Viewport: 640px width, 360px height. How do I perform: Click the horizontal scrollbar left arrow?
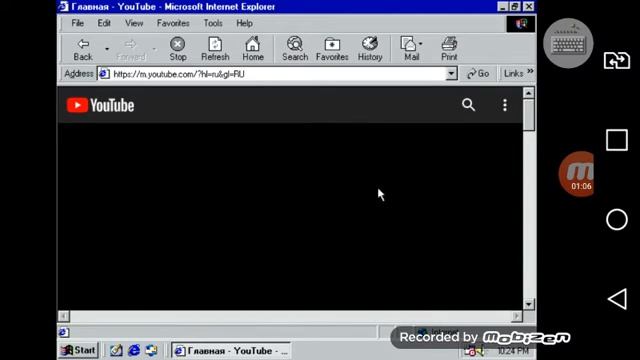(x=64, y=316)
